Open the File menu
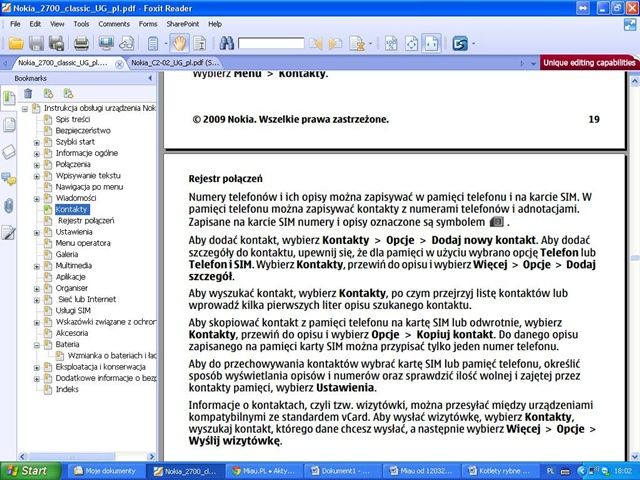Image resolution: width=640 pixels, height=480 pixels. tap(15, 24)
